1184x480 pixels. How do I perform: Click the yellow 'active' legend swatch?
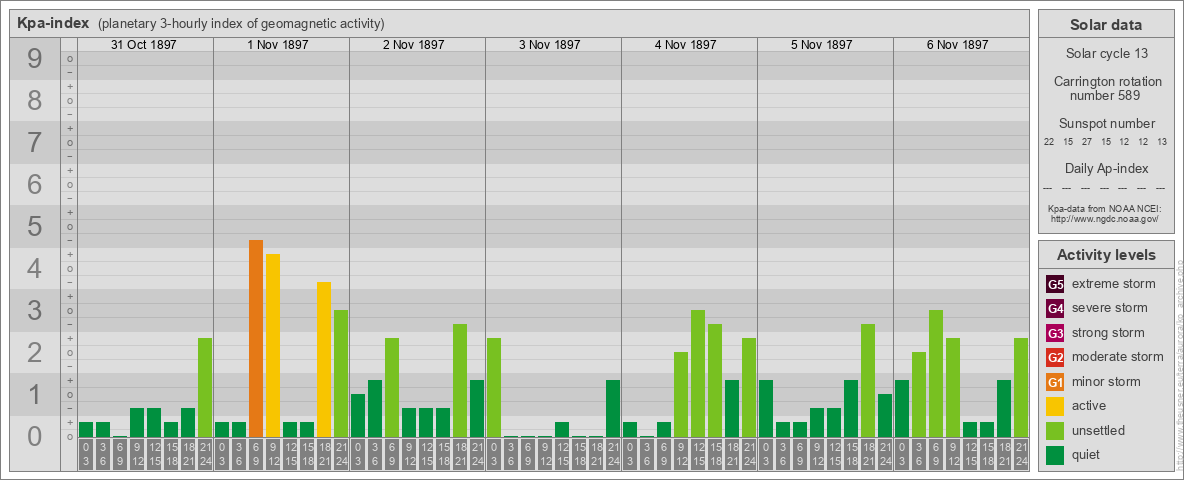coord(1055,406)
